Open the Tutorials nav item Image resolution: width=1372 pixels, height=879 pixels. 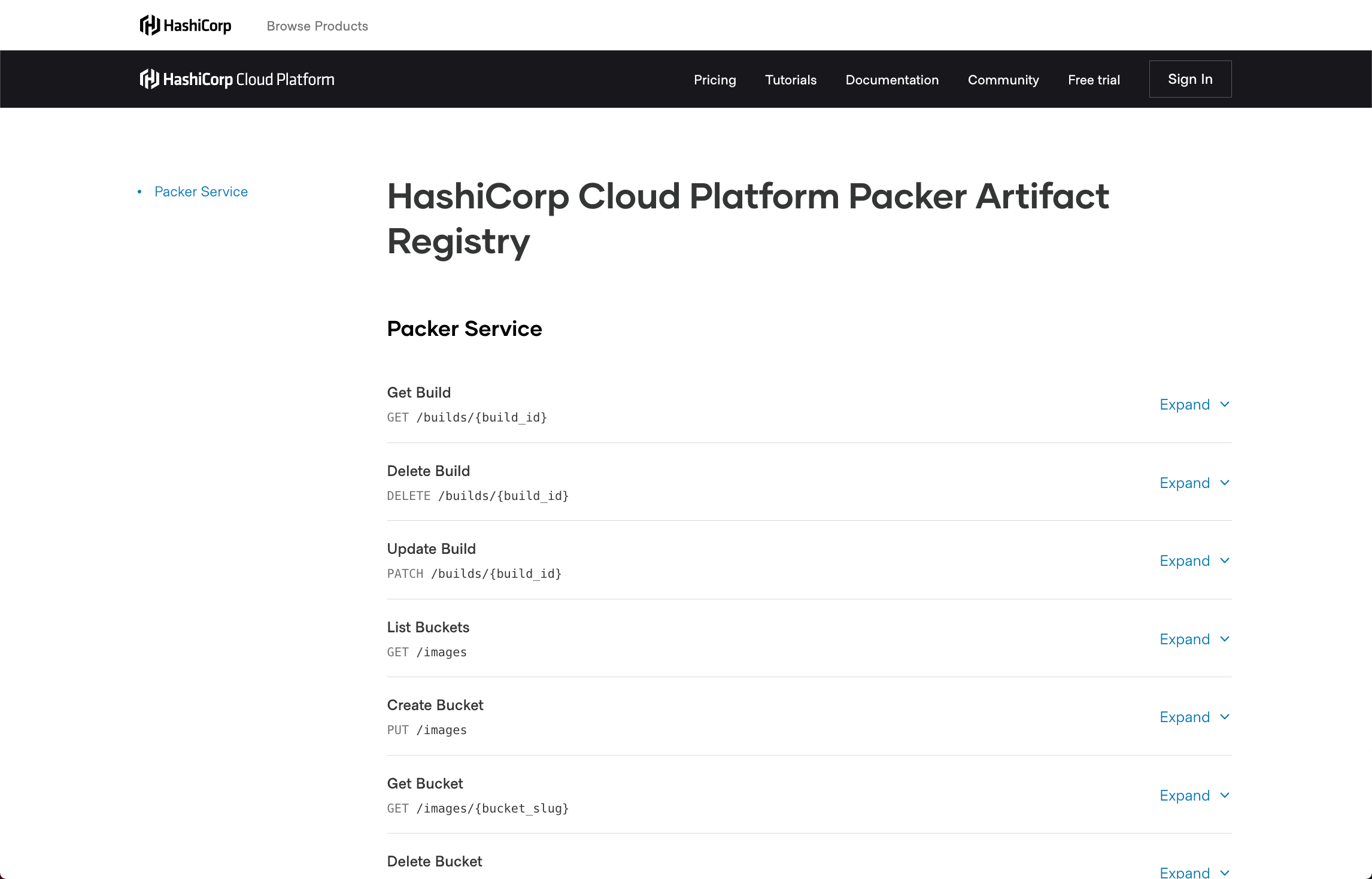[x=790, y=80]
